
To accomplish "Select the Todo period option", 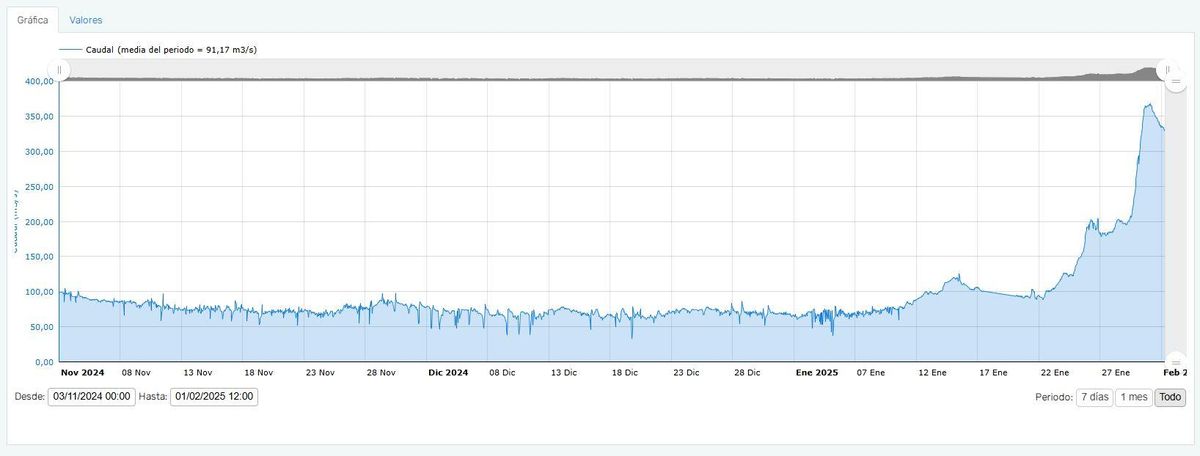I will 1169,397.
